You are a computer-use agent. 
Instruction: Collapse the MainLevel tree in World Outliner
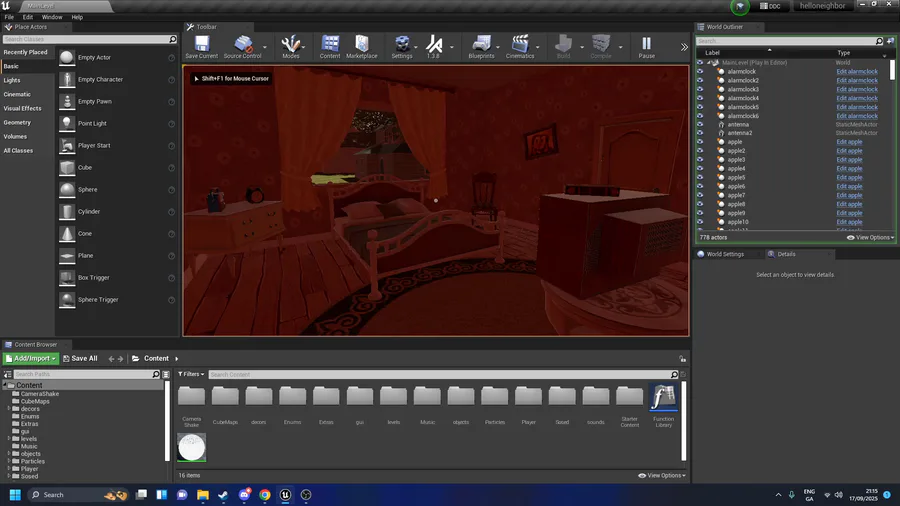(709, 63)
